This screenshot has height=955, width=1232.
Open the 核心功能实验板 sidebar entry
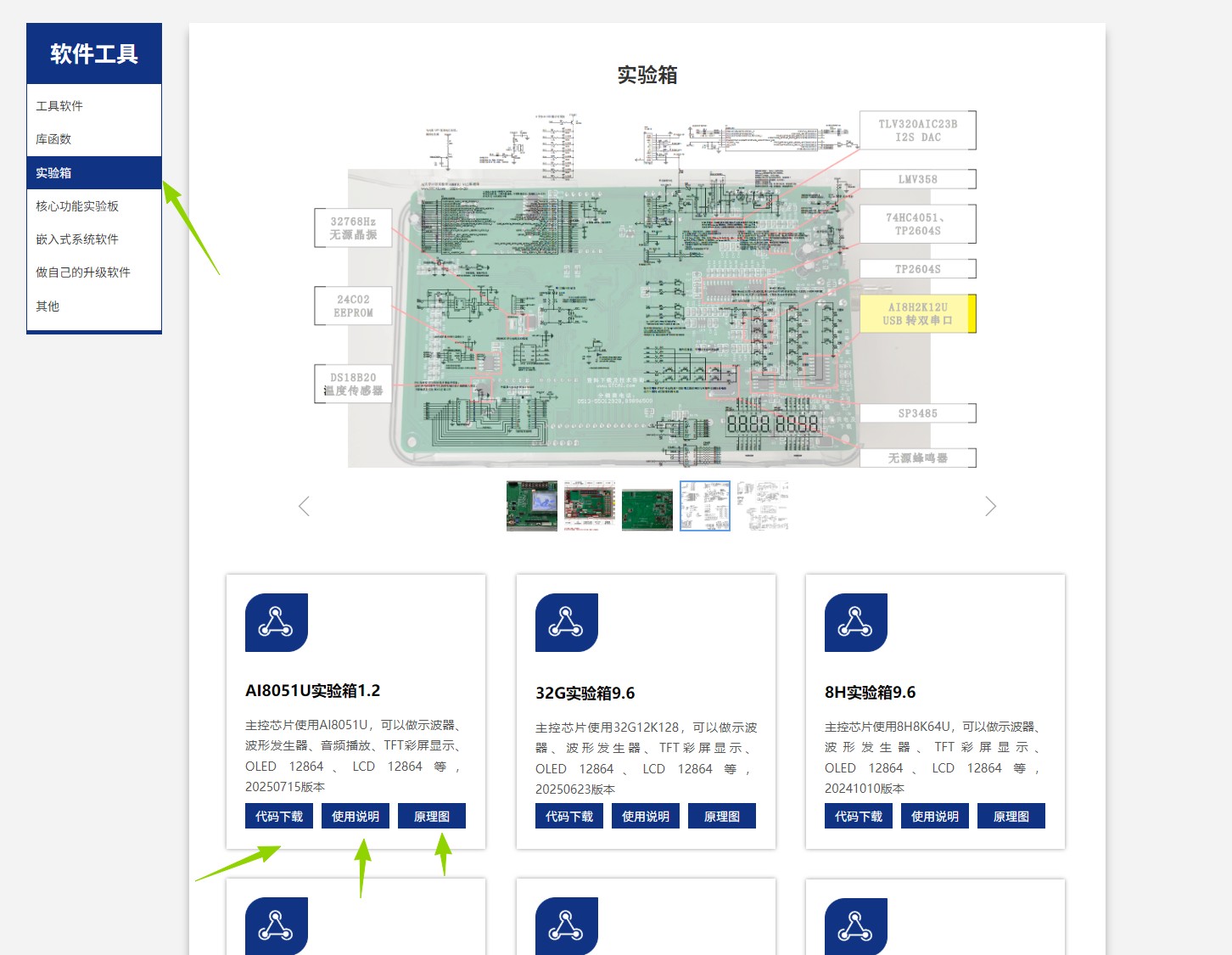pyautogui.click(x=94, y=206)
